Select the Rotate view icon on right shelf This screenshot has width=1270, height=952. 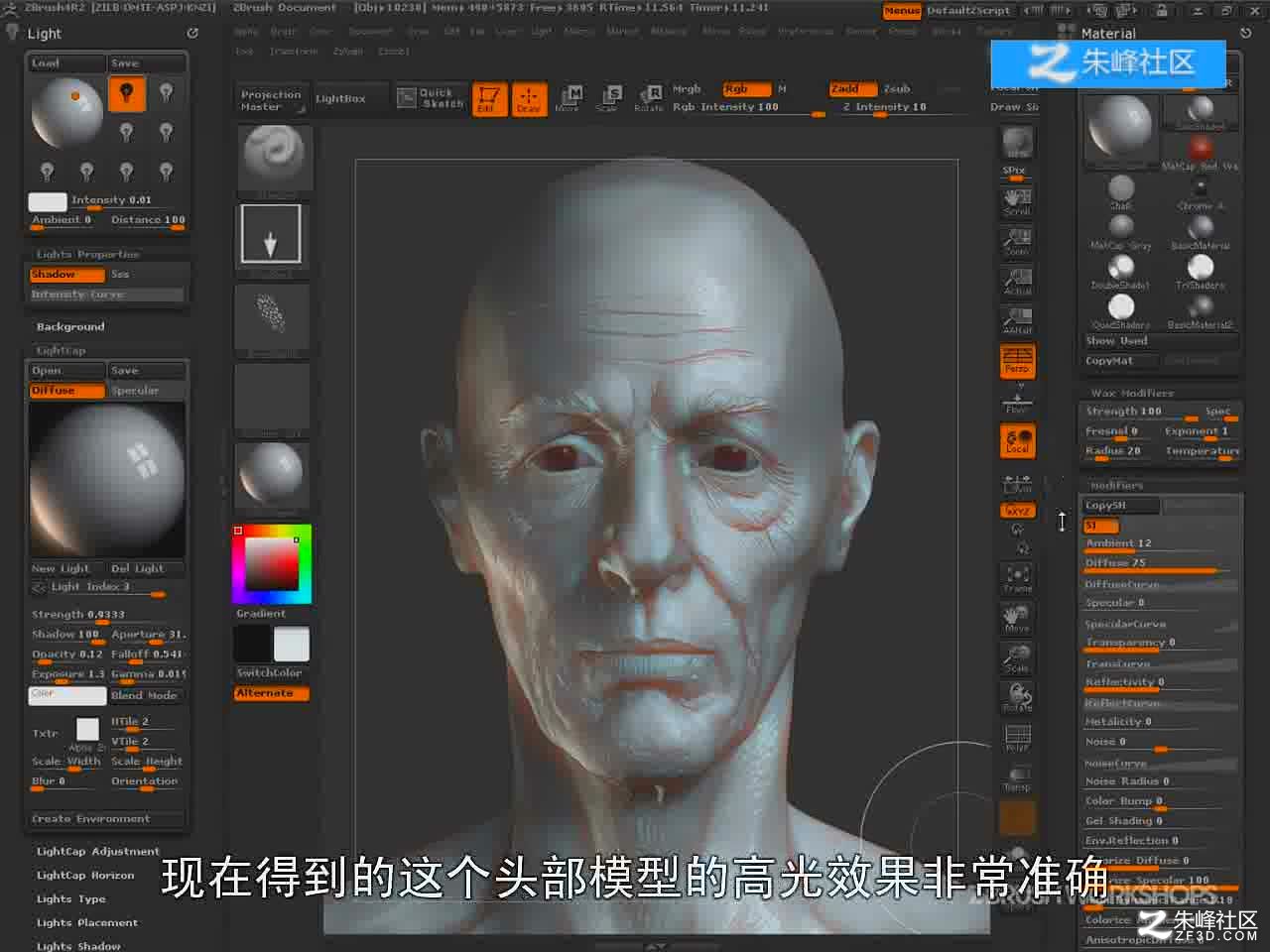1017,698
